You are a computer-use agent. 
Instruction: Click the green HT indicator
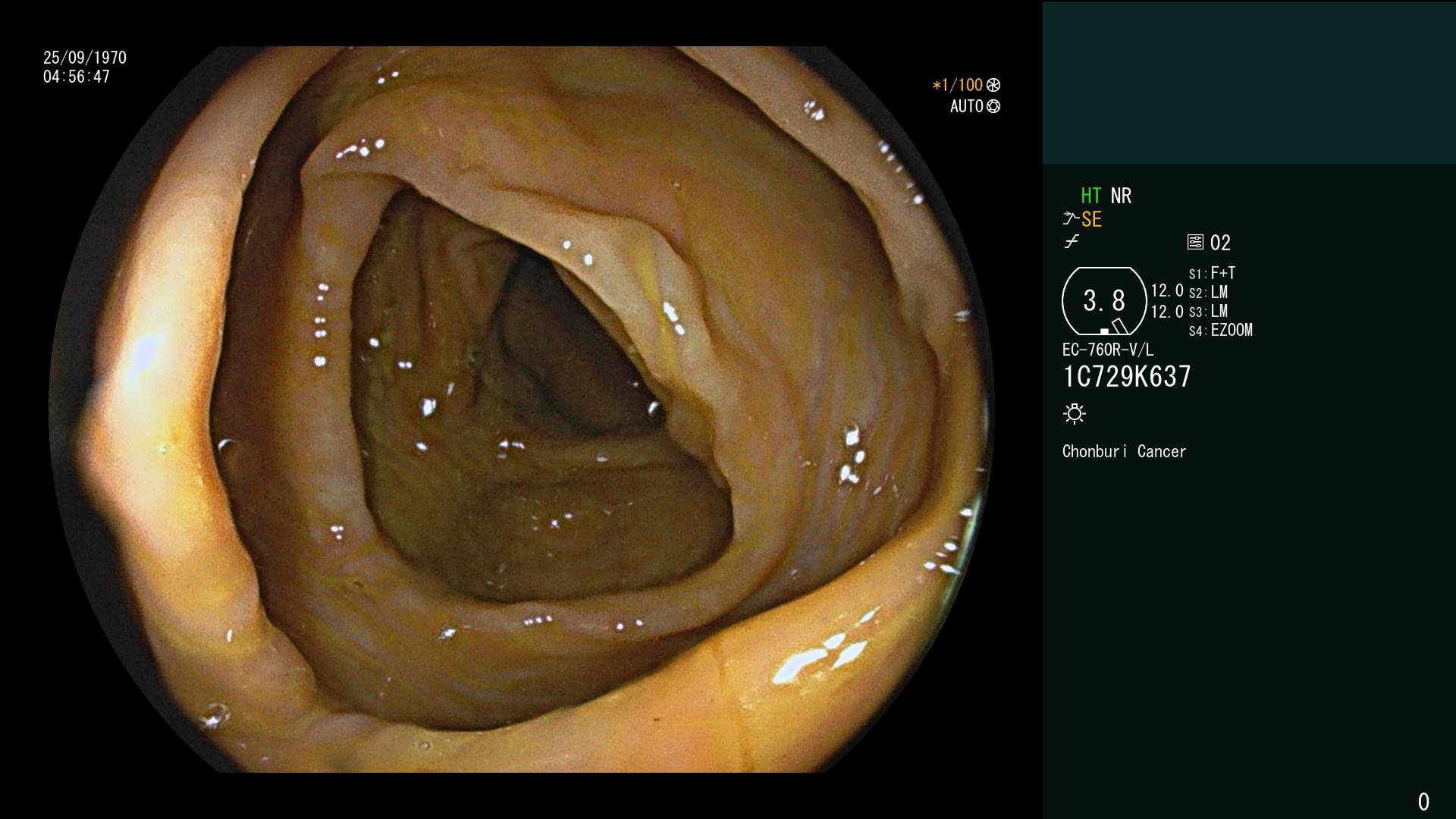[1091, 196]
